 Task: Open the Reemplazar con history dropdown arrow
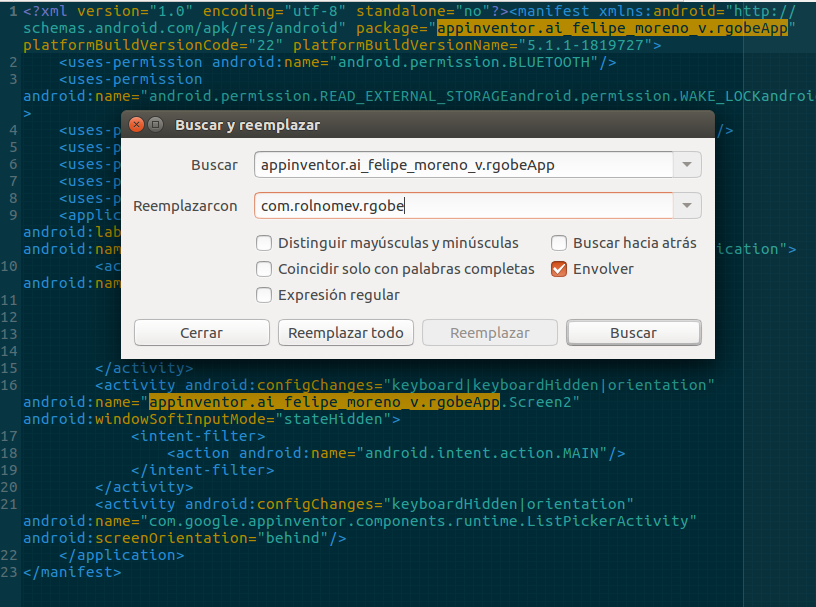click(x=687, y=206)
